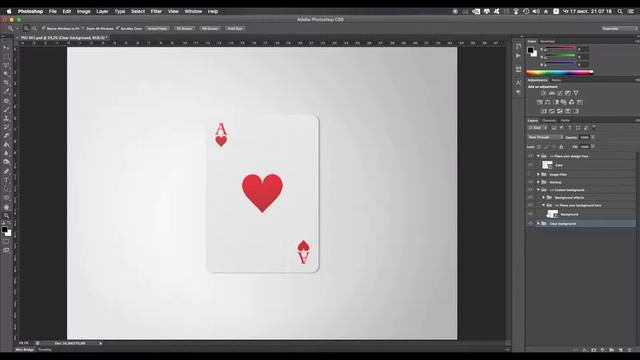Hide the Background smart object layer
Viewport: 640px width, 360px height.
coord(530,214)
